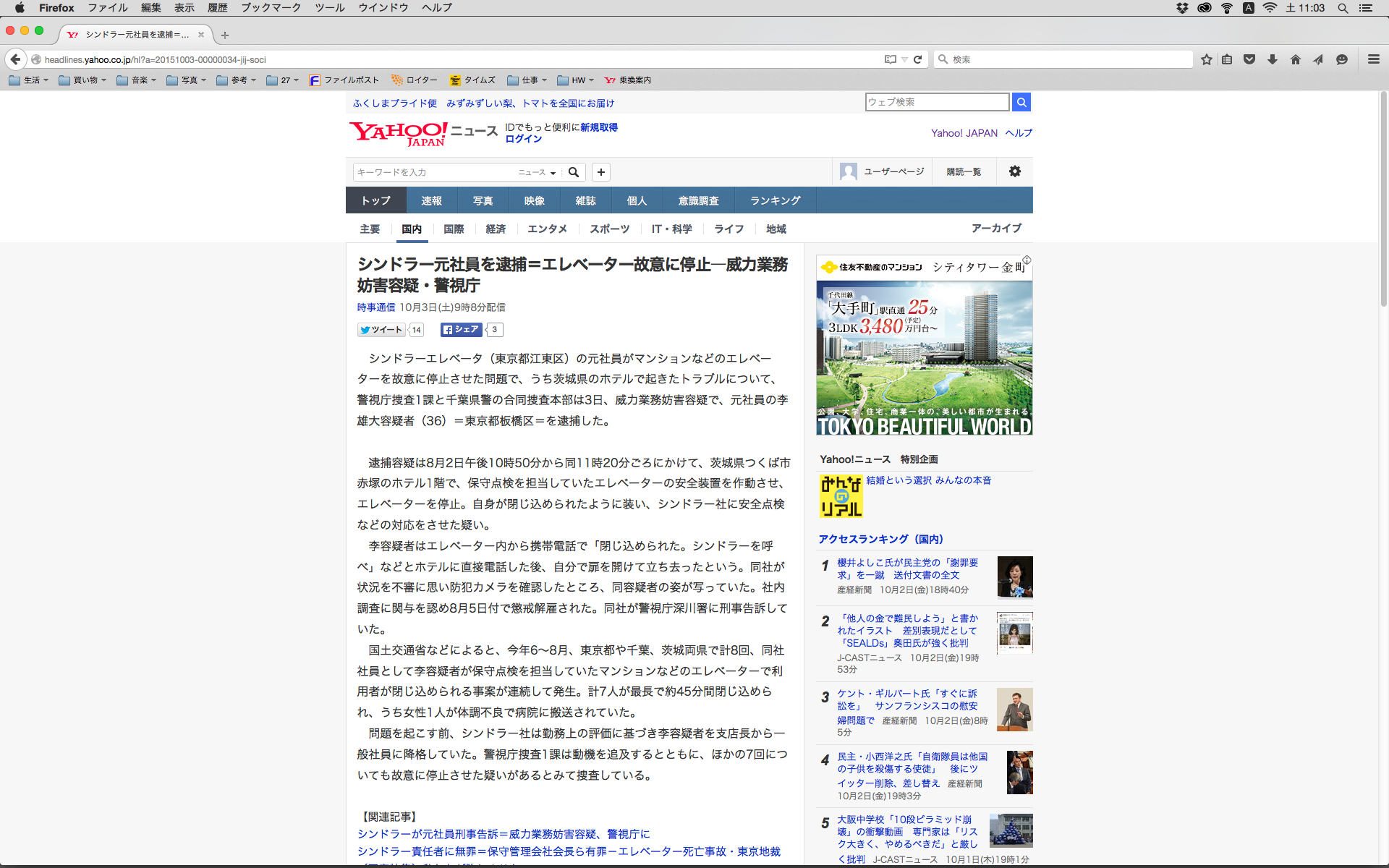Click the ツイート share button

tap(381, 330)
